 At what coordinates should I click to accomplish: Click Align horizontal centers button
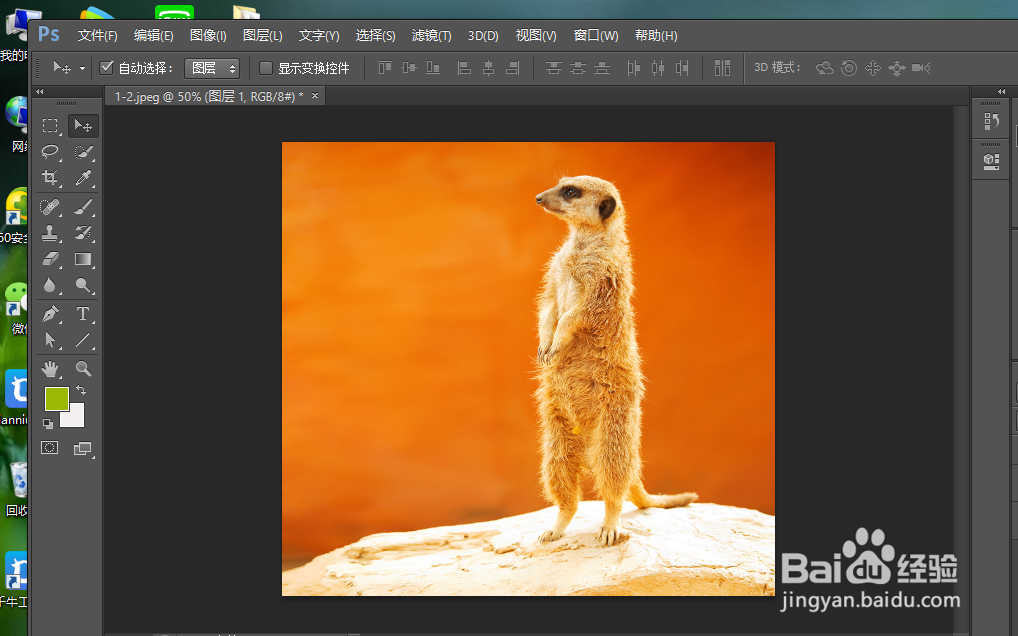click(x=488, y=67)
